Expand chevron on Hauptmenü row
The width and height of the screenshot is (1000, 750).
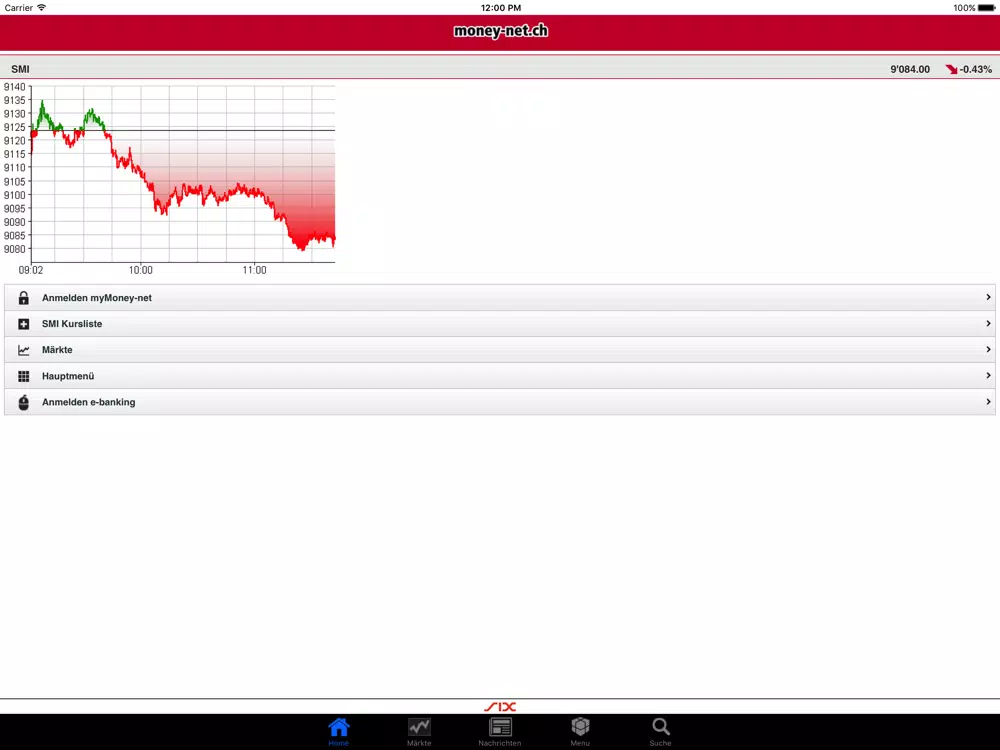(988, 376)
